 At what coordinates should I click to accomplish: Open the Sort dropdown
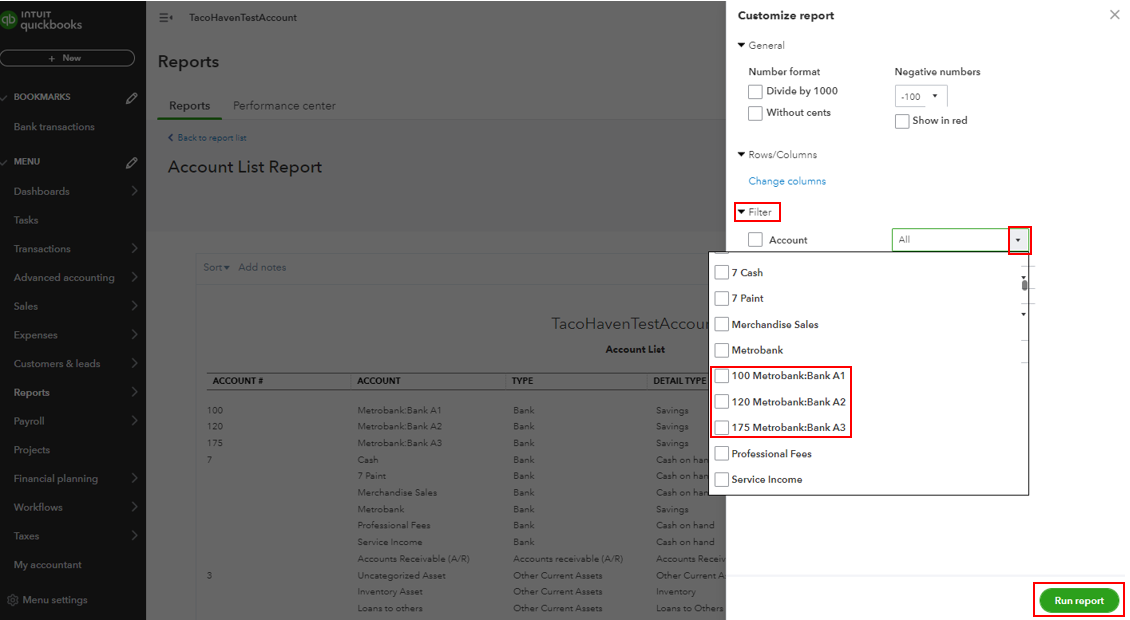(x=216, y=267)
